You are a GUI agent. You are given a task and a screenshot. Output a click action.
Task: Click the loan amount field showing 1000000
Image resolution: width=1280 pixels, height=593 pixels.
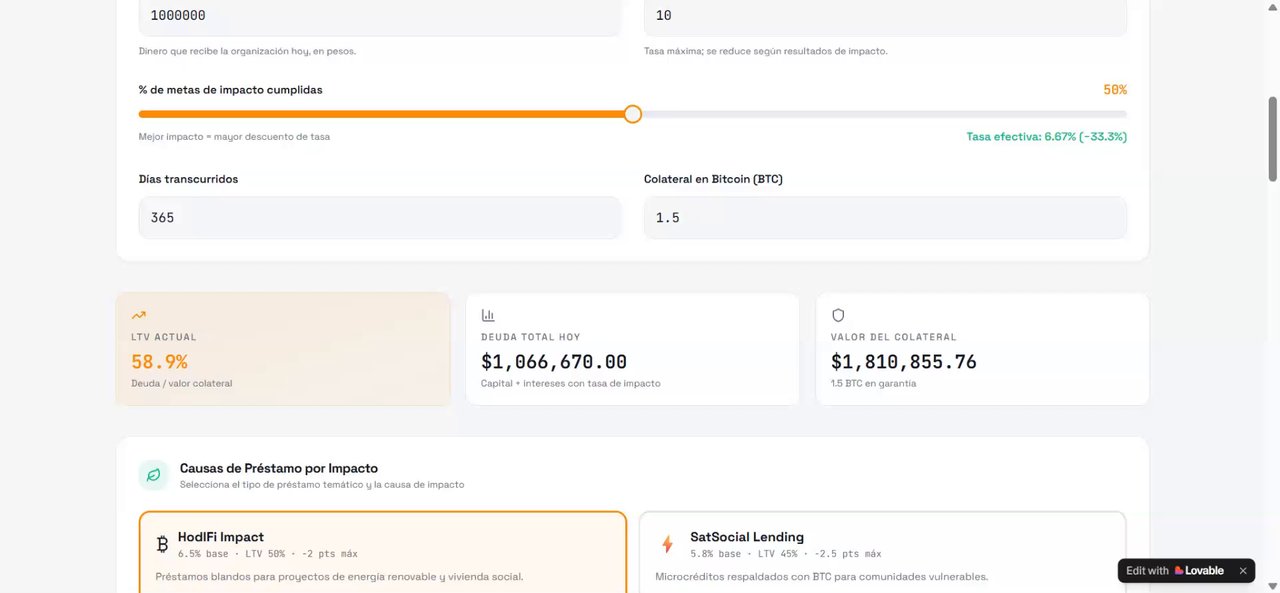[379, 16]
